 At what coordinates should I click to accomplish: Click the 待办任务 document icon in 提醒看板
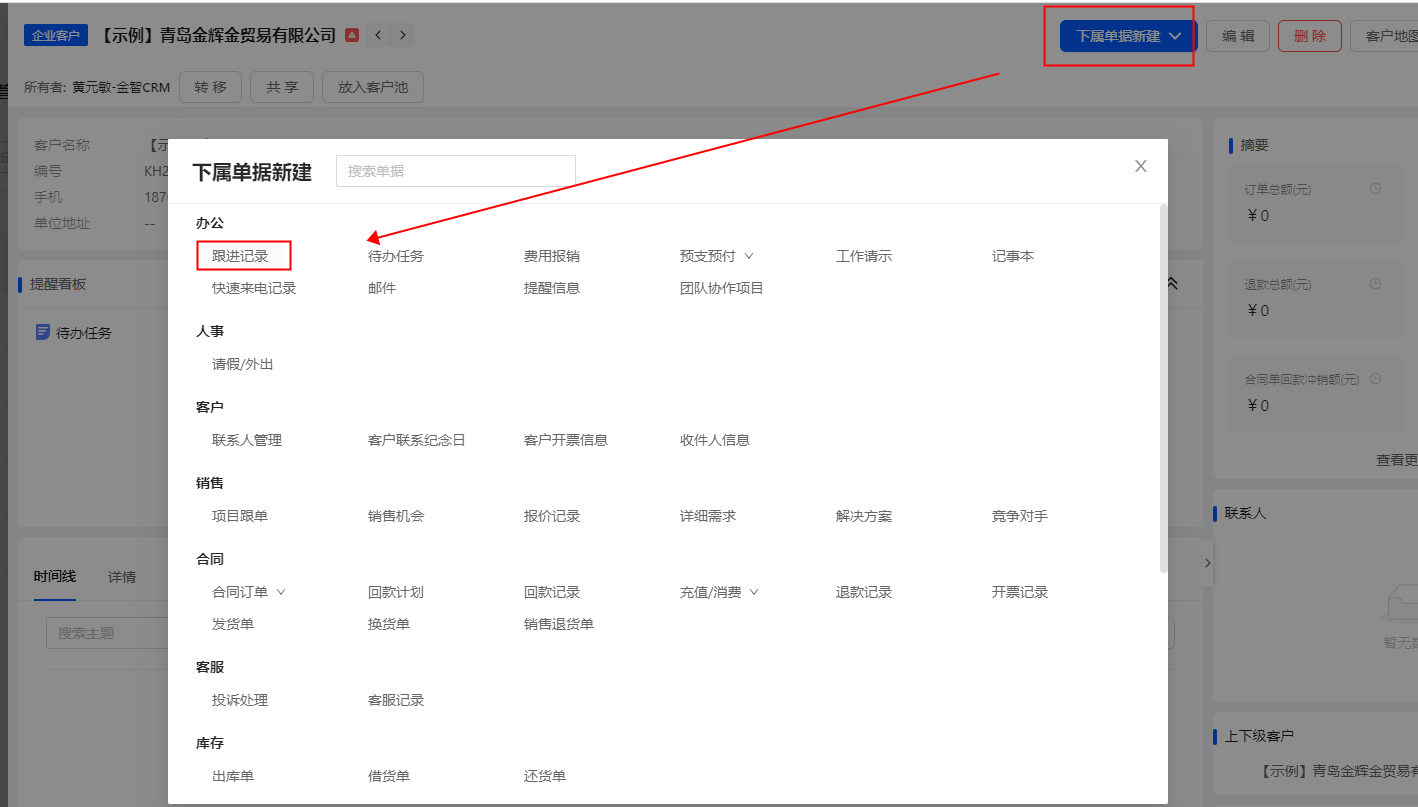click(x=43, y=332)
